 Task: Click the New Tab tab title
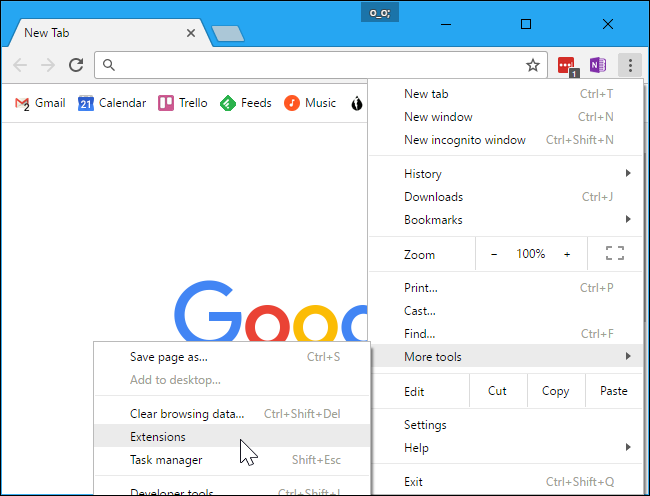pyautogui.click(x=46, y=33)
